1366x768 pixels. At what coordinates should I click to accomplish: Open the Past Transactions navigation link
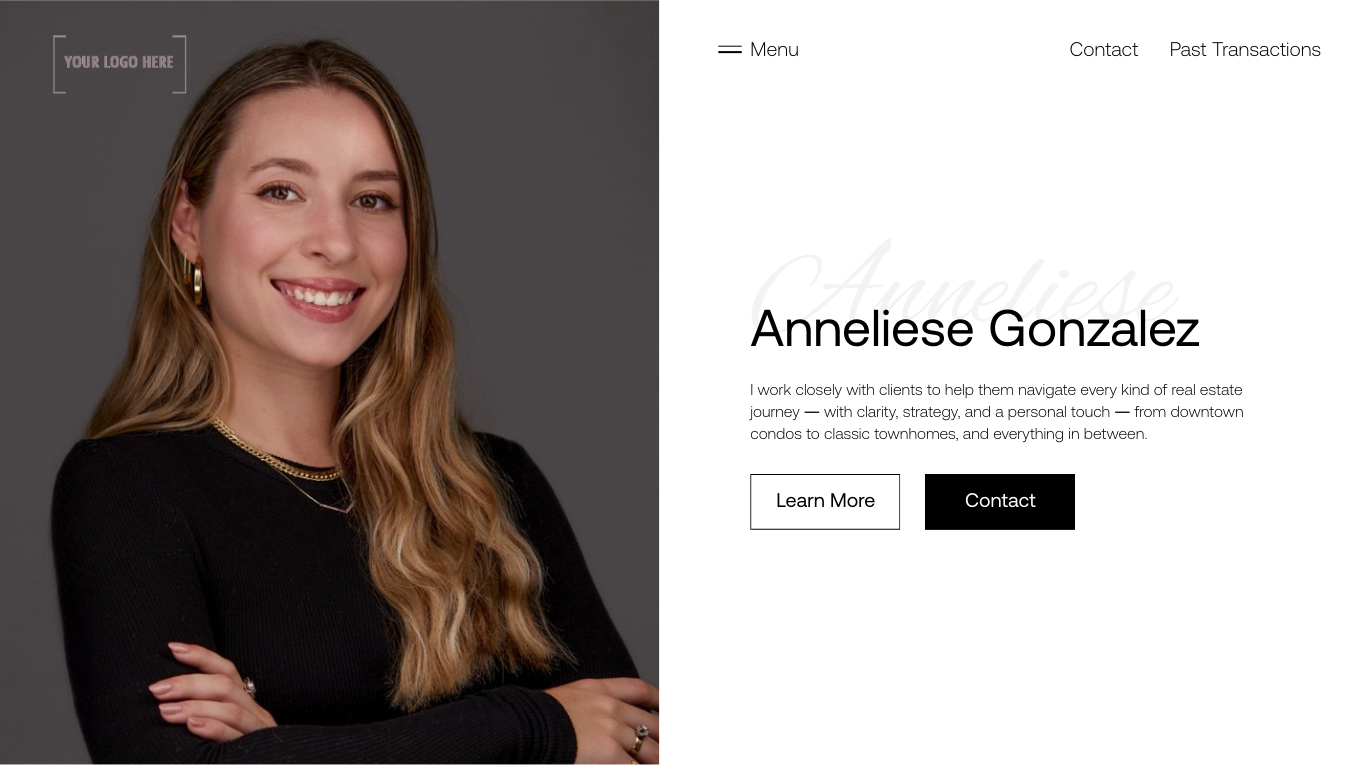pyautogui.click(x=1245, y=49)
